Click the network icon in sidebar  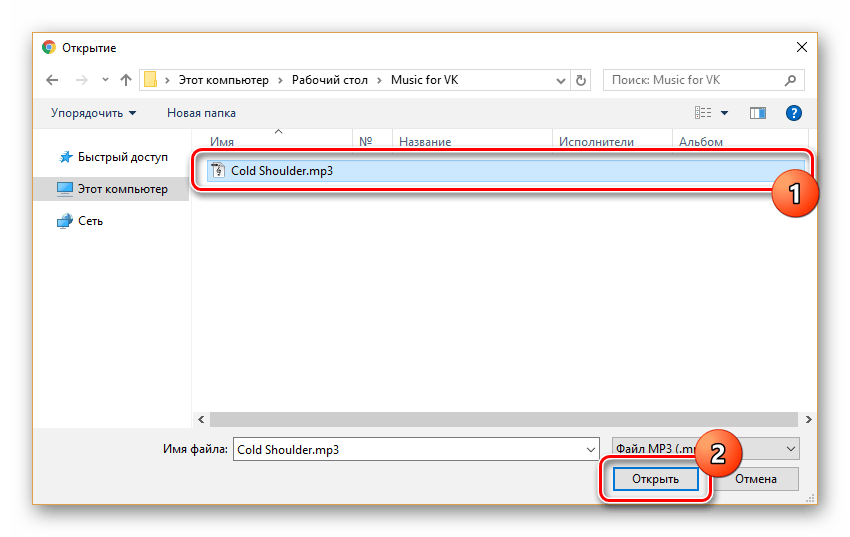tap(65, 221)
